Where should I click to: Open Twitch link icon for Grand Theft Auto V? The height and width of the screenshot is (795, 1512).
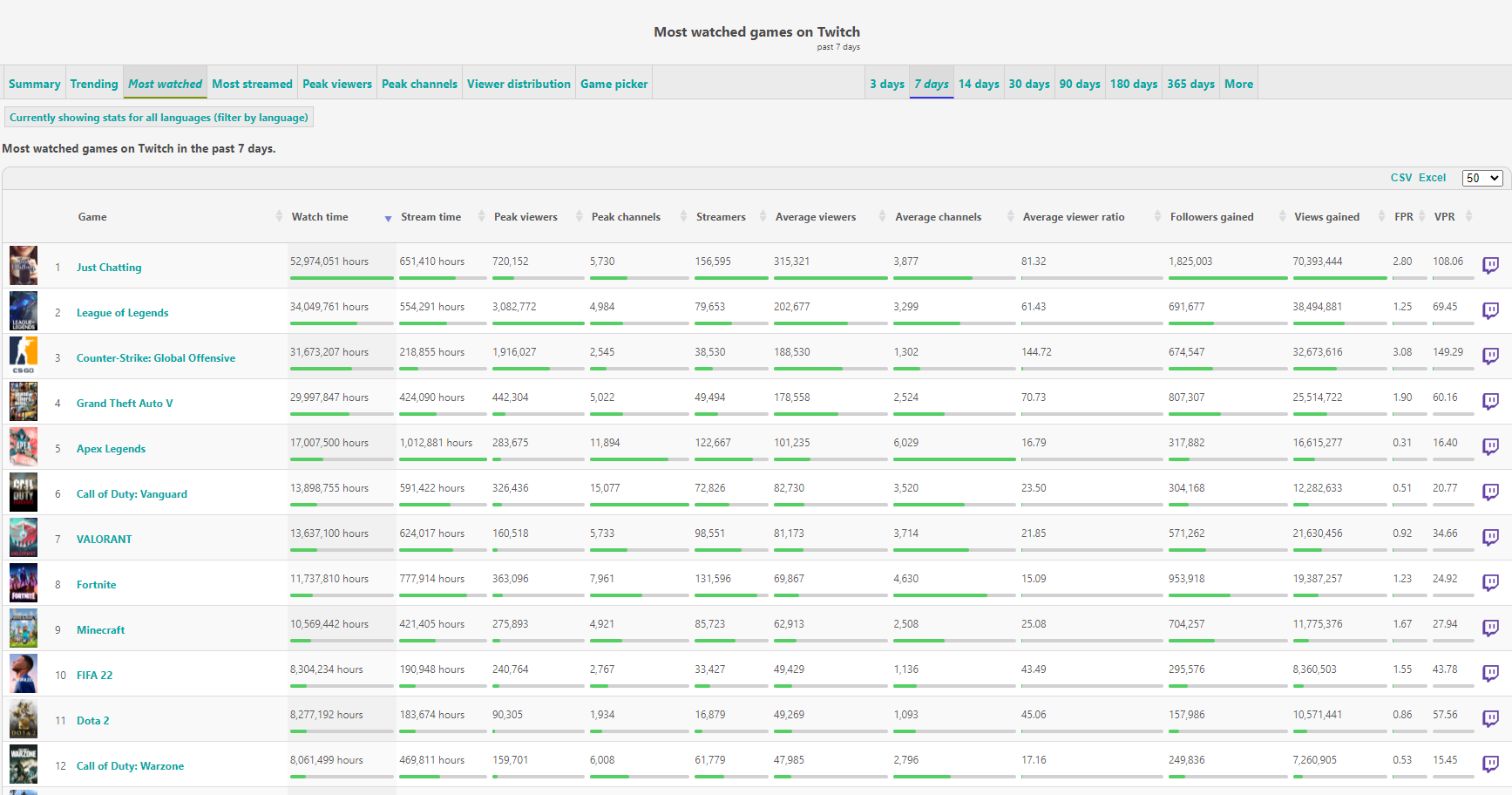point(1490,401)
